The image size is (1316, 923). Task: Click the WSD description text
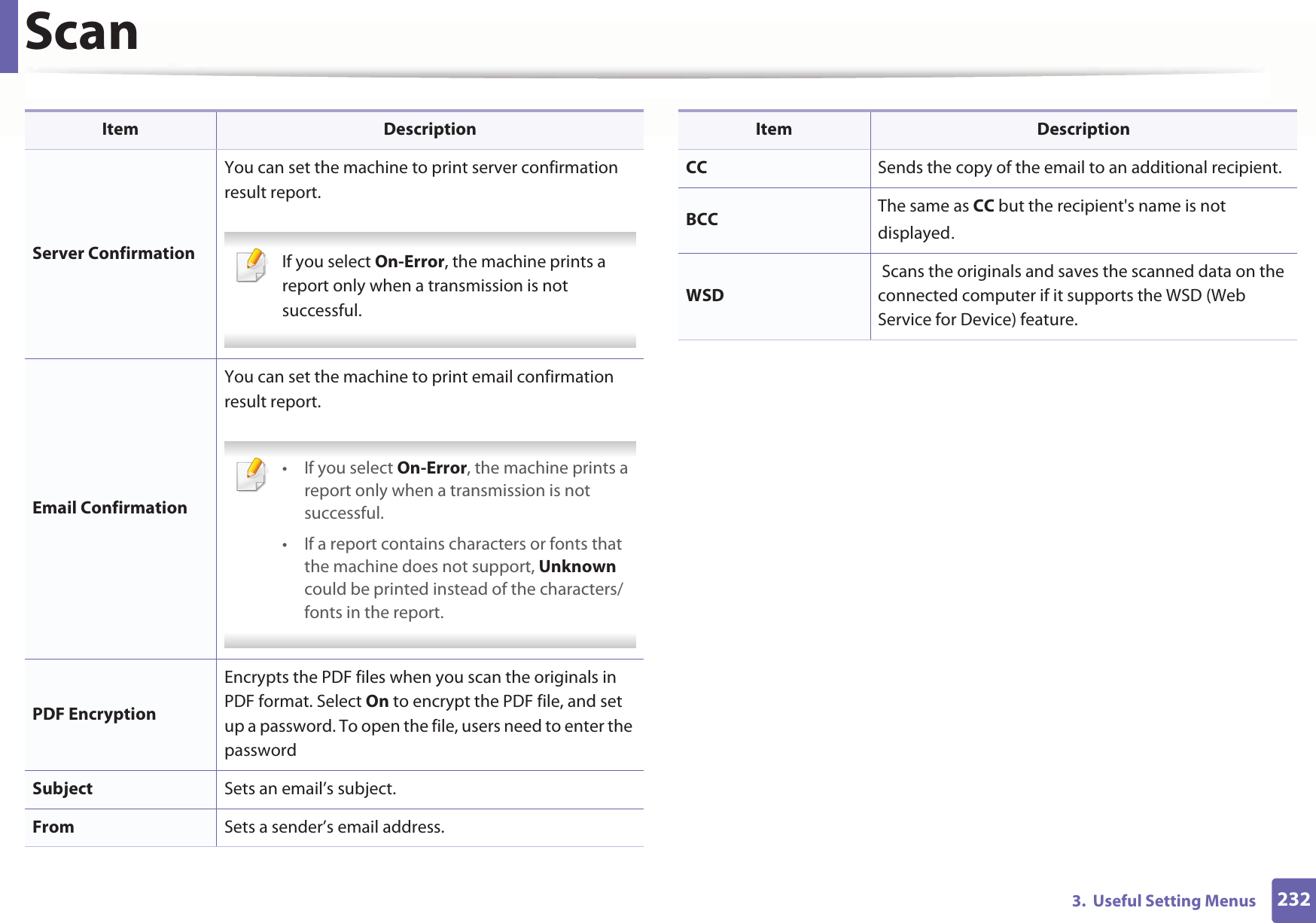pos(1080,296)
